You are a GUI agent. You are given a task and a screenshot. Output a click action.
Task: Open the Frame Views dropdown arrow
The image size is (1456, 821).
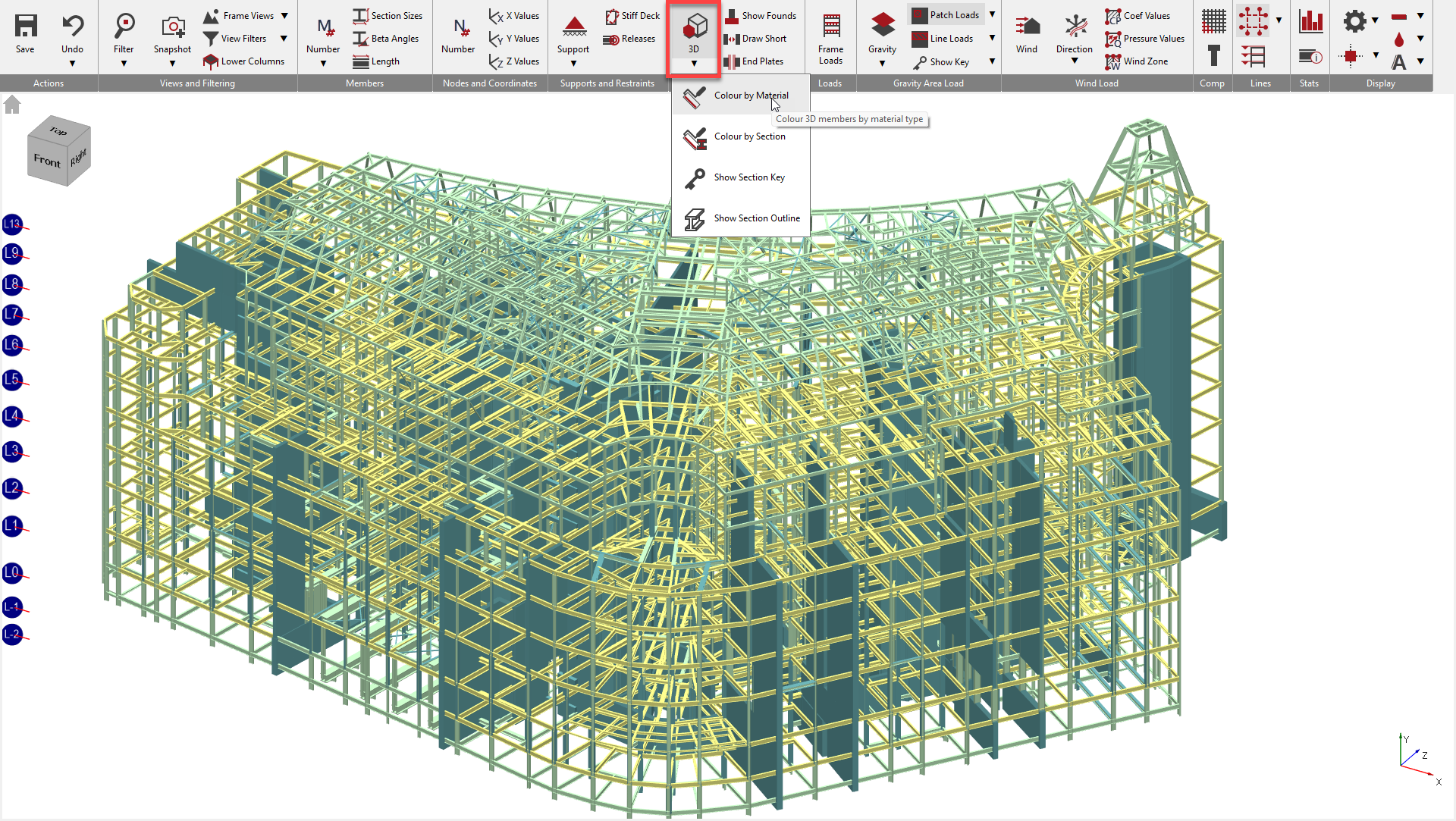click(x=284, y=16)
